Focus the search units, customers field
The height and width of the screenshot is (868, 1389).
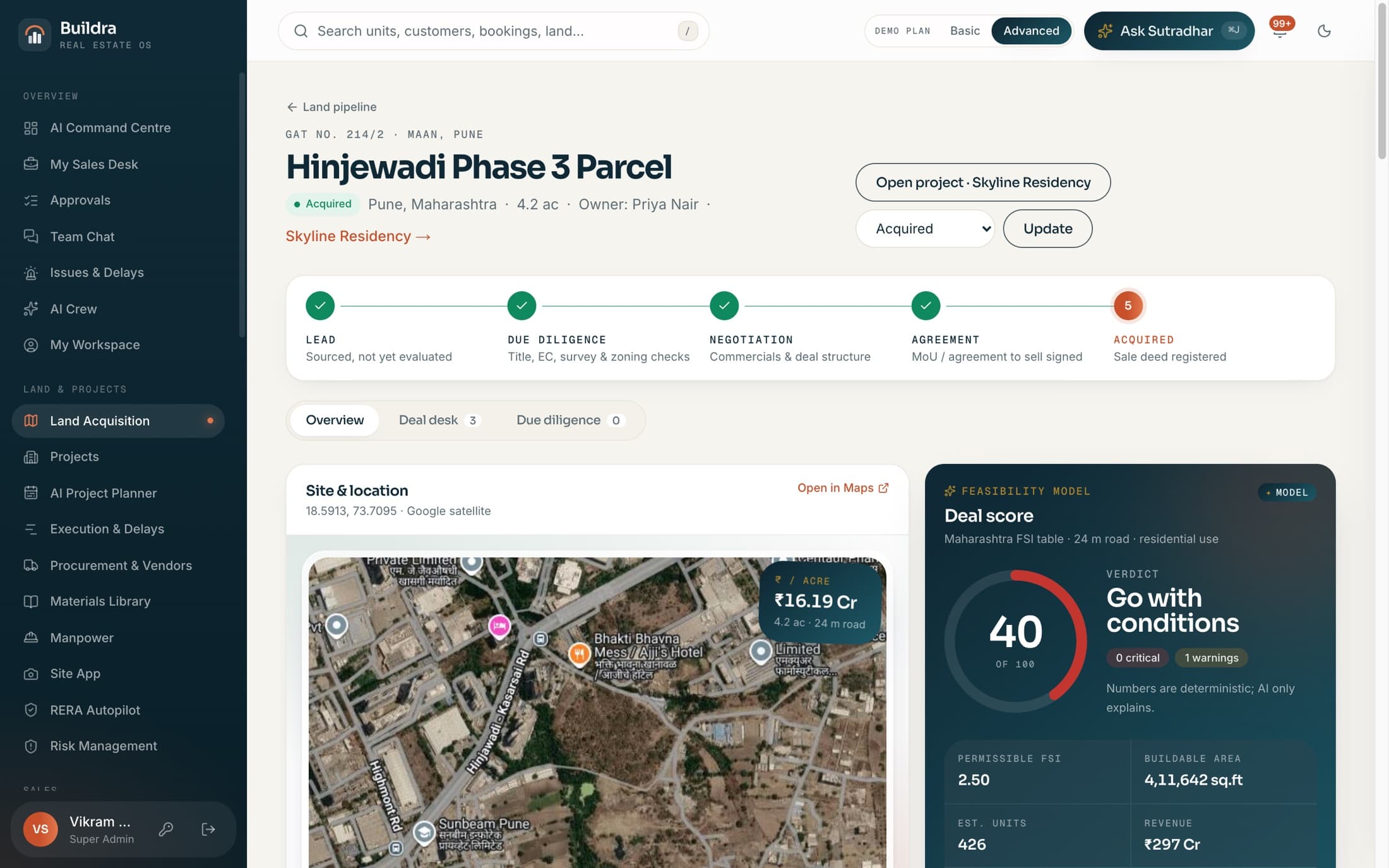pyautogui.click(x=494, y=31)
